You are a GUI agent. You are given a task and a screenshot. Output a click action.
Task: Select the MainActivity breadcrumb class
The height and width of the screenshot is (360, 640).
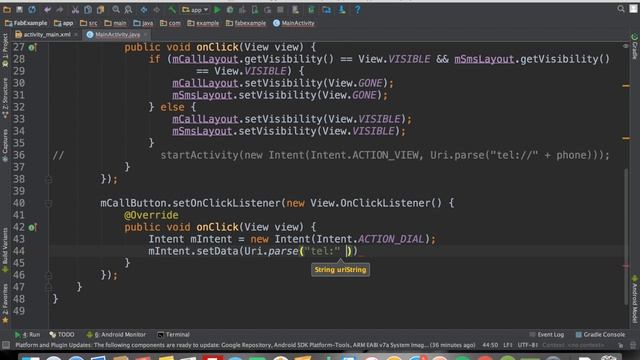point(294,23)
